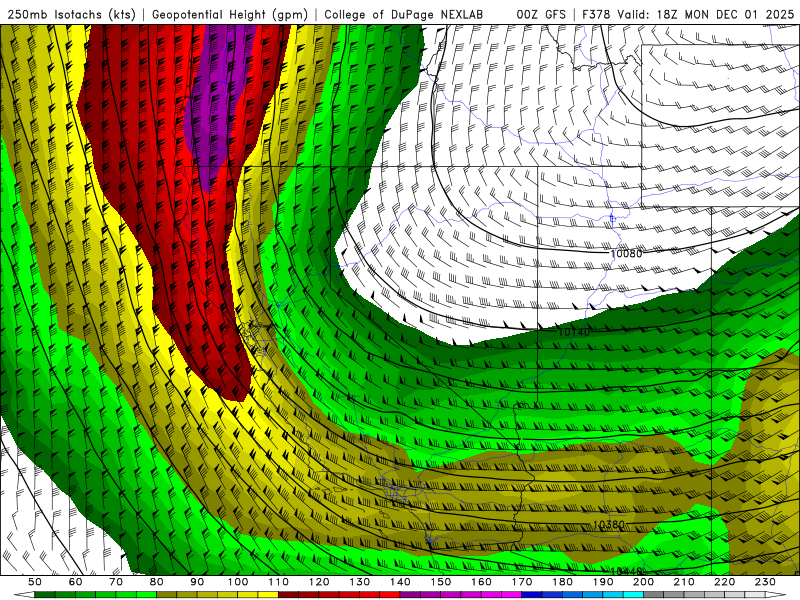Select the magenta swatch left of 170
Viewport: 800px width, 600px height.
511,595
